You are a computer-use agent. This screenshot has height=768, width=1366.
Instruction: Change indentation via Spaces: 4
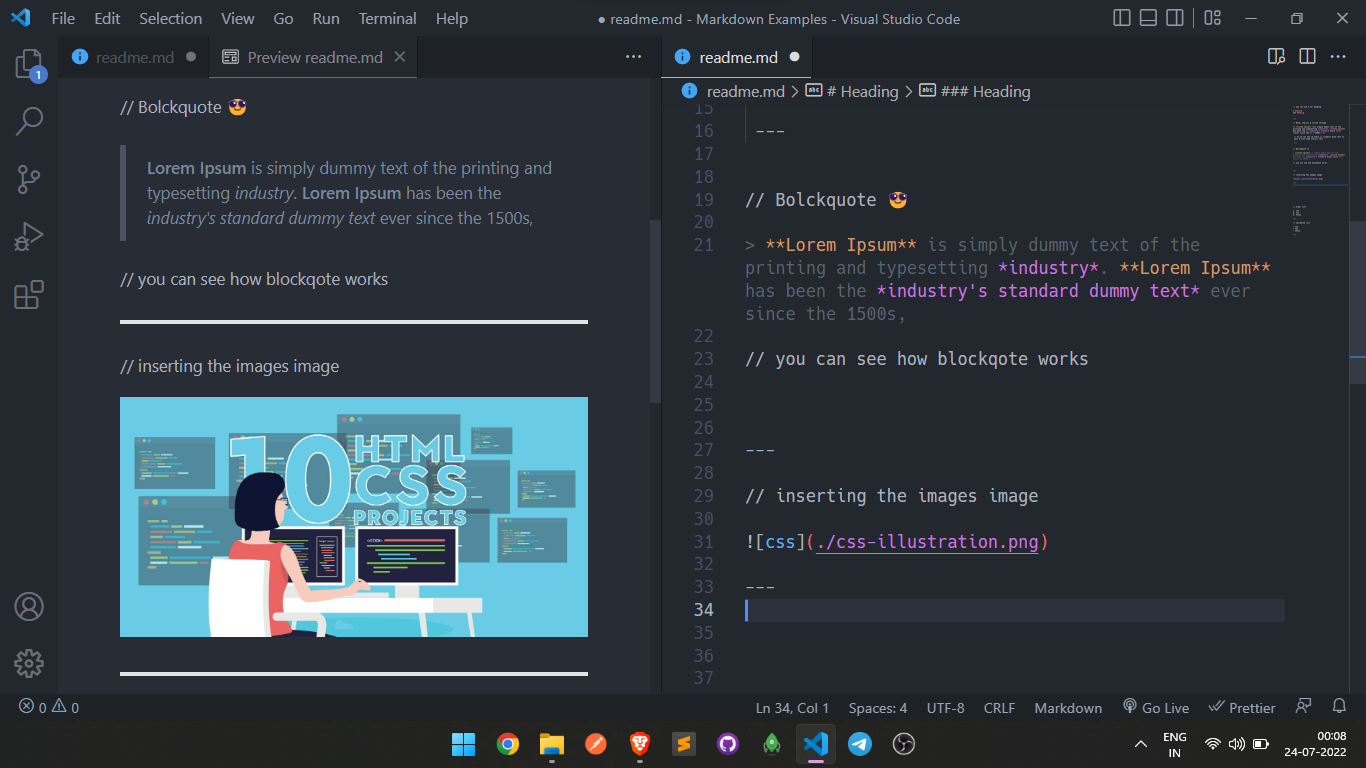(x=878, y=707)
